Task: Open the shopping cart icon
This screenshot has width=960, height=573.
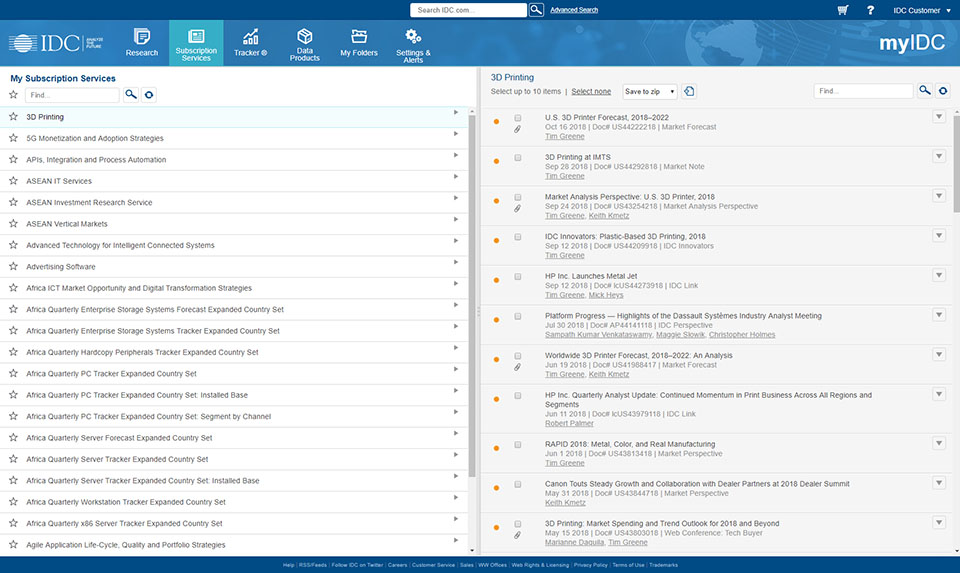Action: click(x=843, y=10)
